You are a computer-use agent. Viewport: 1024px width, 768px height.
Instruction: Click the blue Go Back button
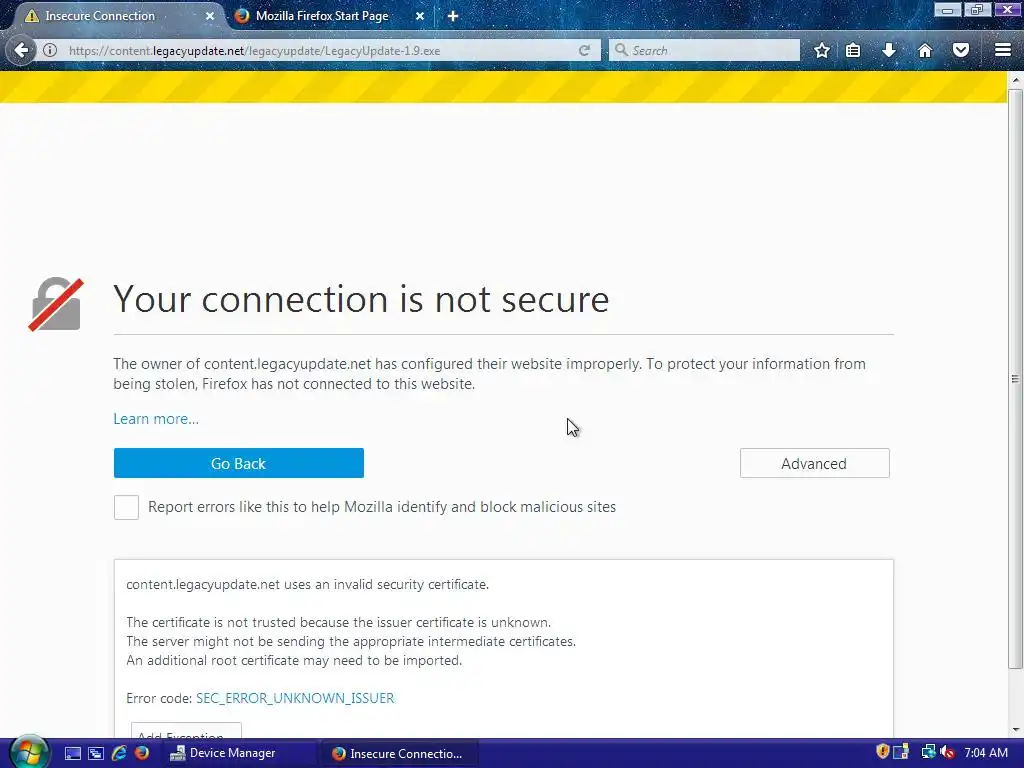click(x=238, y=463)
